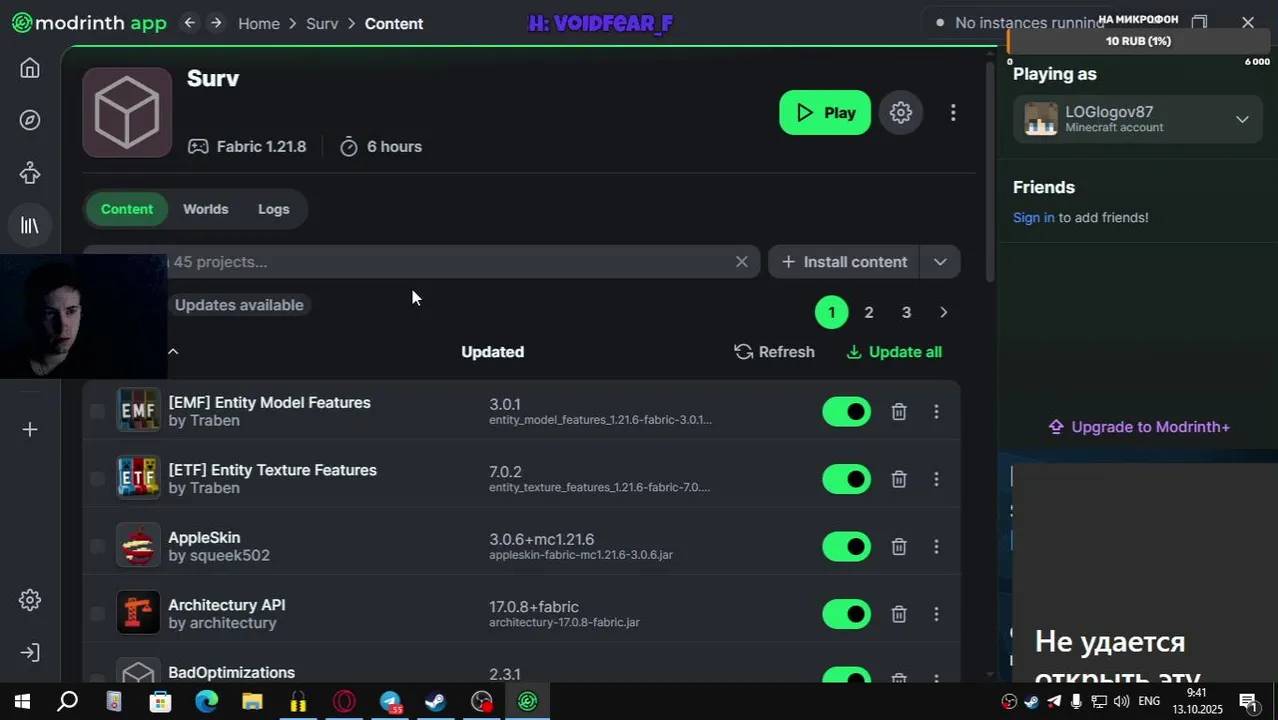Open more options for Architectury API

[x=936, y=614]
